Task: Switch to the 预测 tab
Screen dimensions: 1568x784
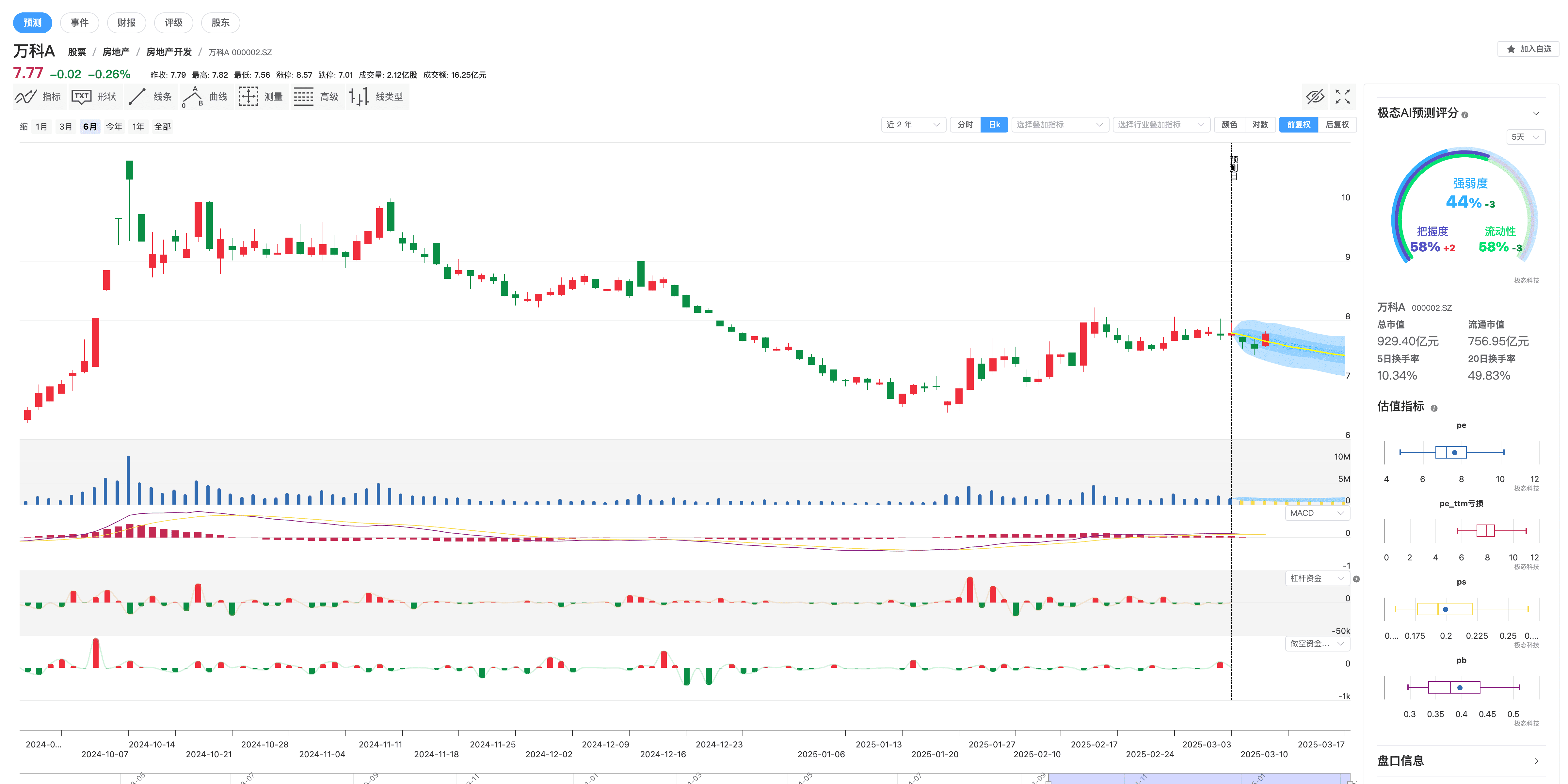Action: [32, 23]
